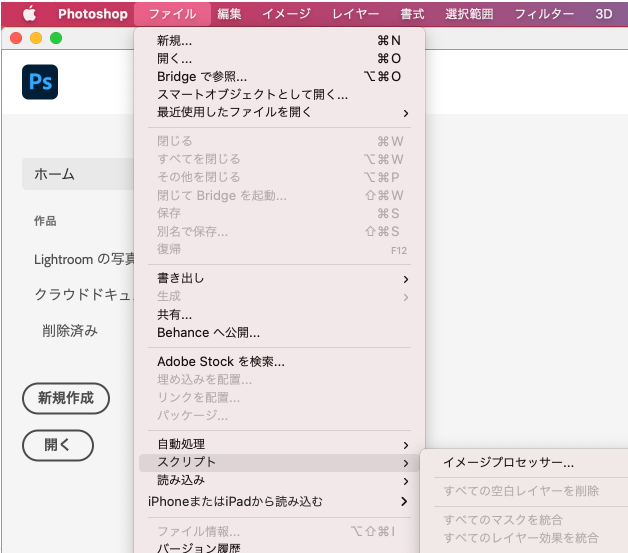Open the フィルター menu

click(544, 14)
